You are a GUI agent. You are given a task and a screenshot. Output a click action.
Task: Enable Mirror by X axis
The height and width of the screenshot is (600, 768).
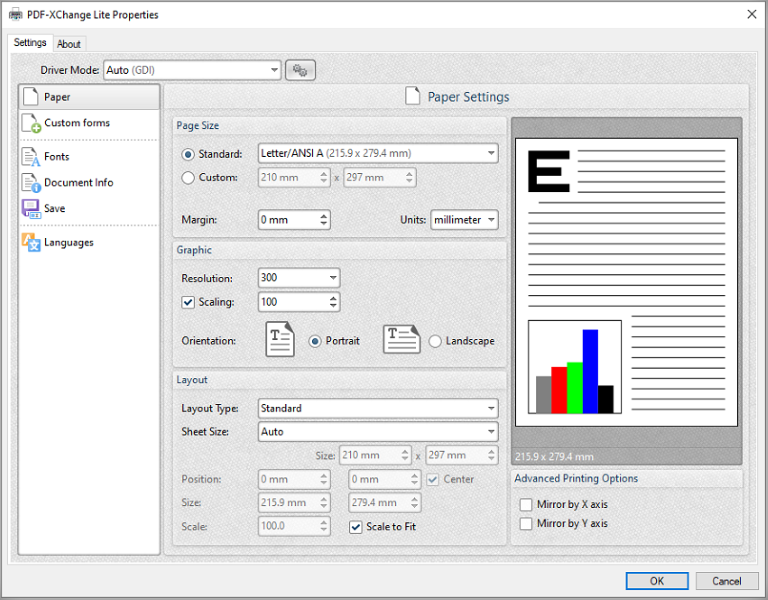(526, 504)
